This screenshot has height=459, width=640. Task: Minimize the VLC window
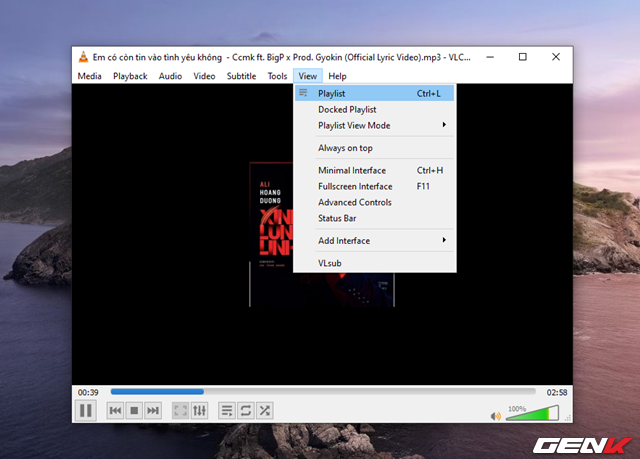(x=490, y=57)
